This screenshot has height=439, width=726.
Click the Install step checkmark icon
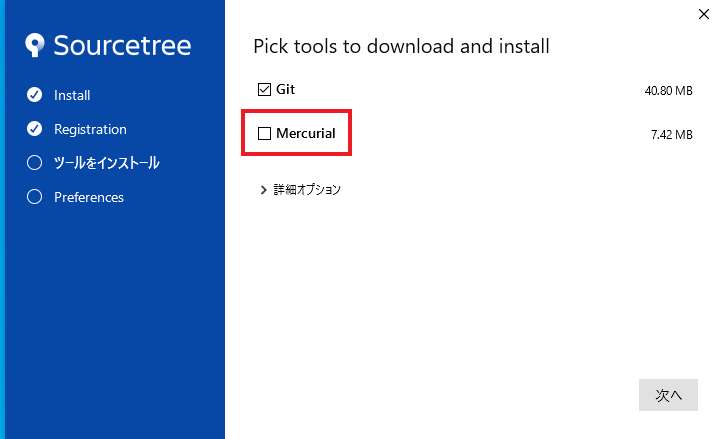(x=34, y=94)
